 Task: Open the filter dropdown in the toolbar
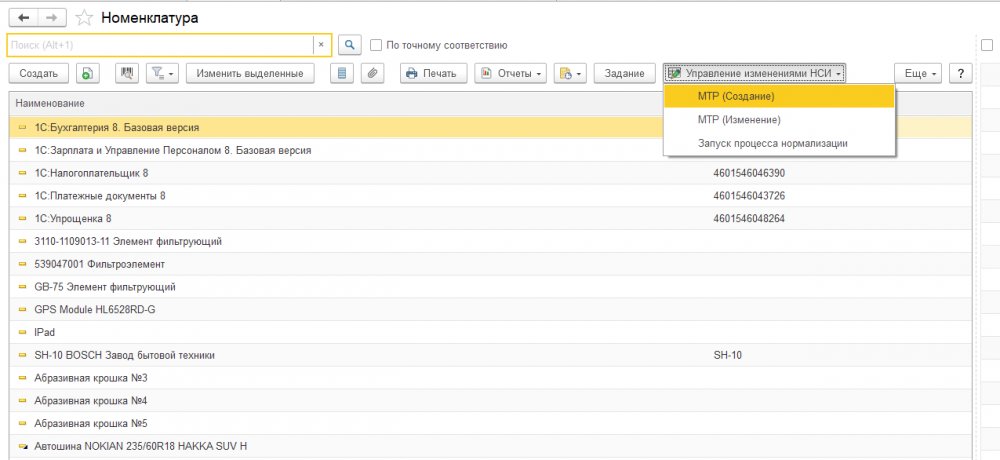tap(162, 73)
